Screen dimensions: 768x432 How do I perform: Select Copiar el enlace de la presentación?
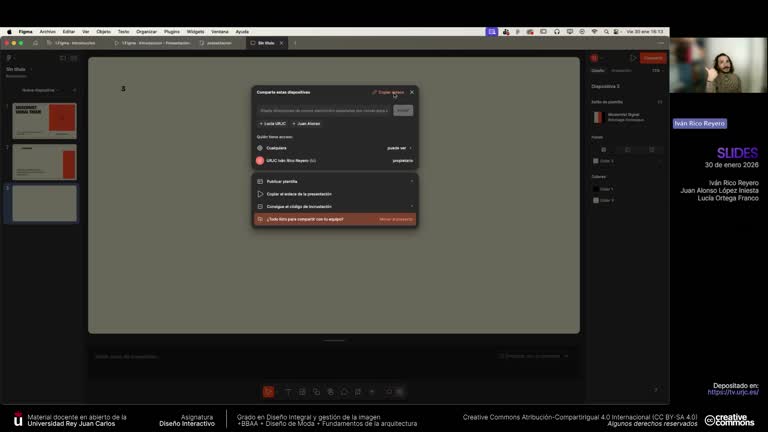click(335, 194)
